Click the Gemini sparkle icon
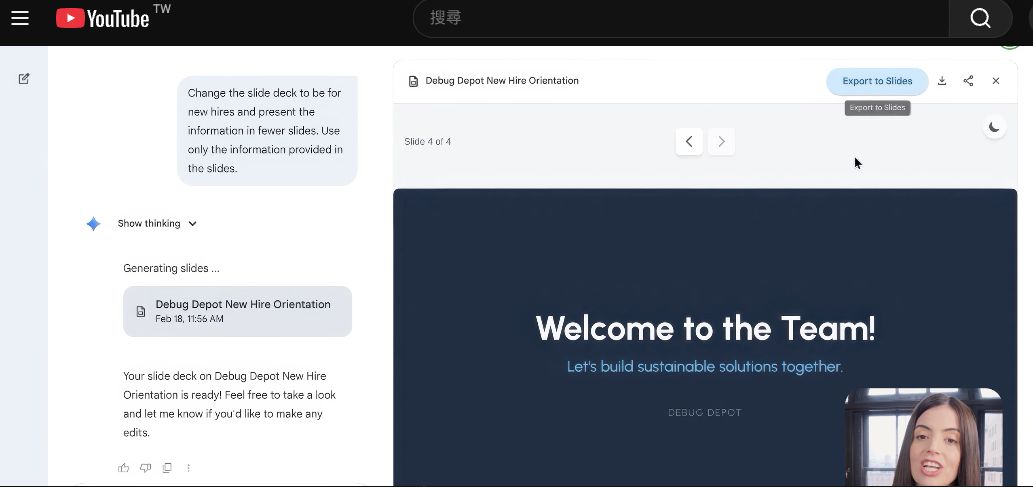Screen dimensions: 1033x487 (94, 224)
